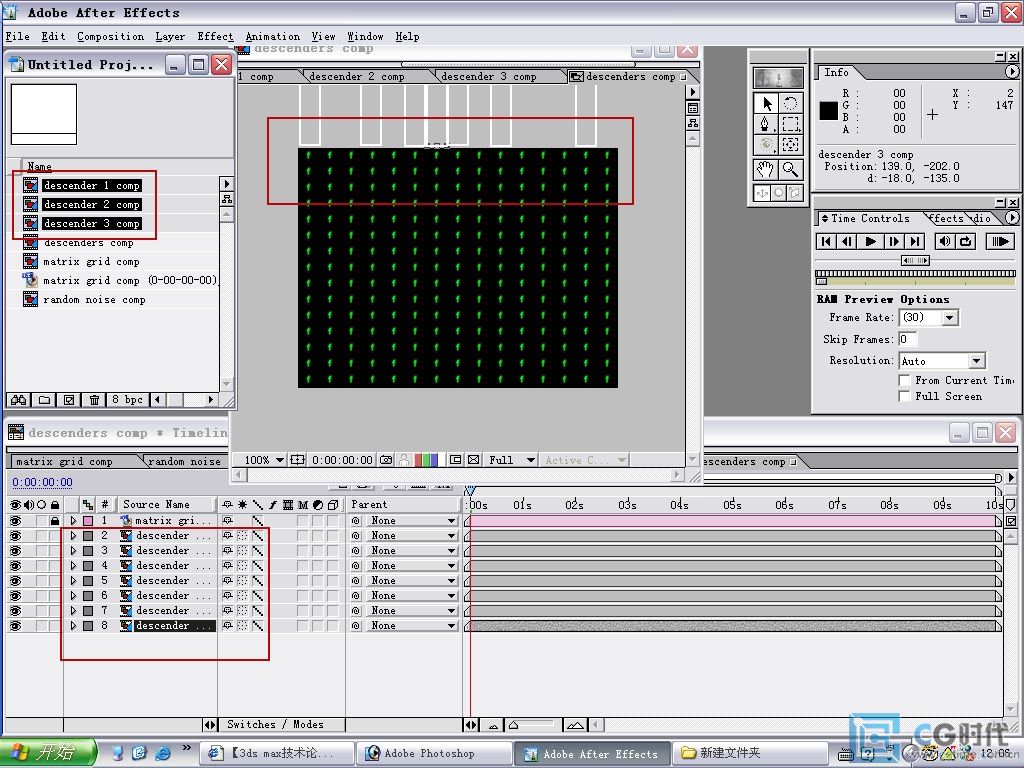This screenshot has width=1024, height=768.
Task: Open the Composition menu
Action: click(x=110, y=37)
